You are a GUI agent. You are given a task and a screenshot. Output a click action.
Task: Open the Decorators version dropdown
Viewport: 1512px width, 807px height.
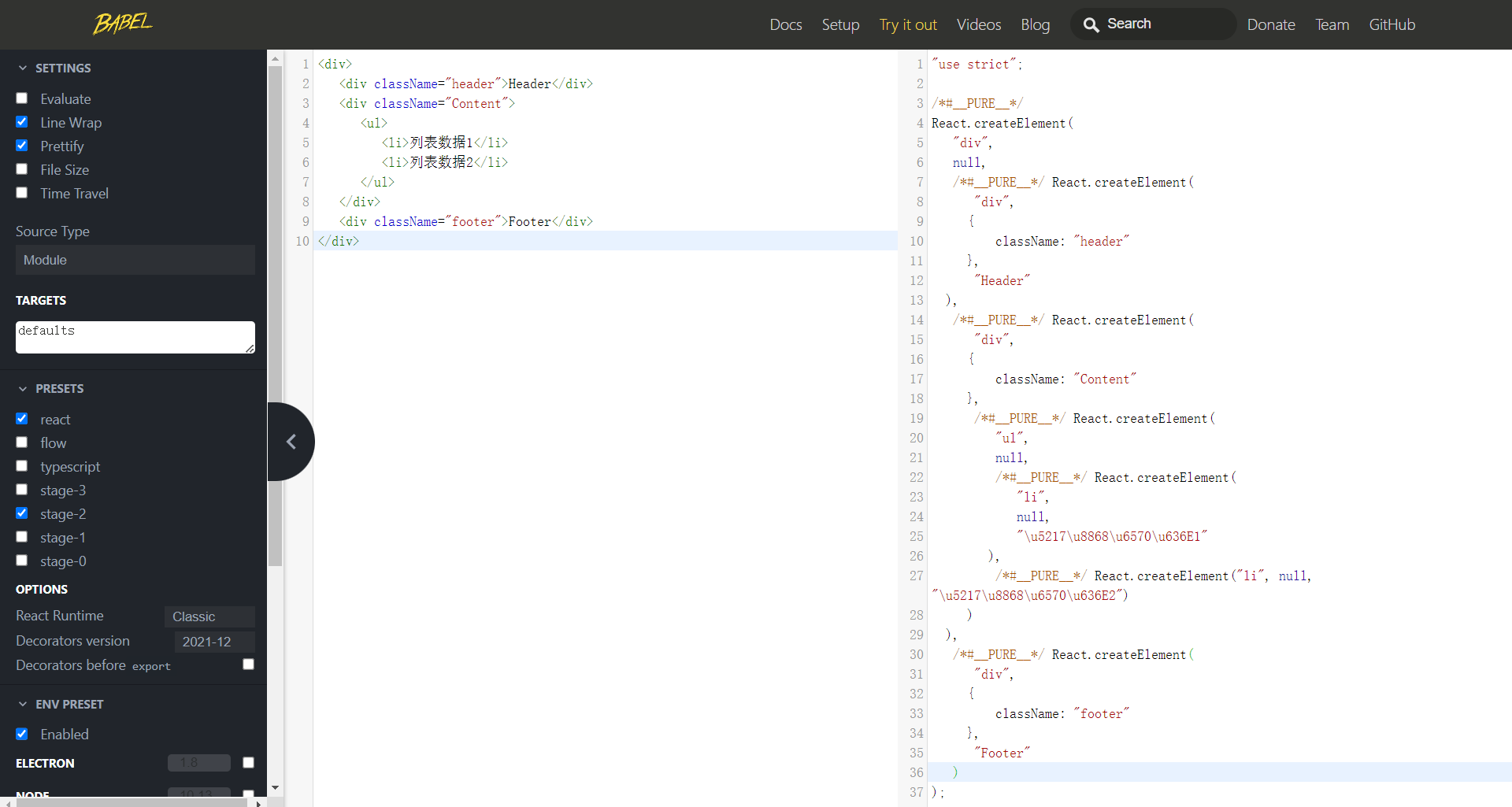point(214,642)
